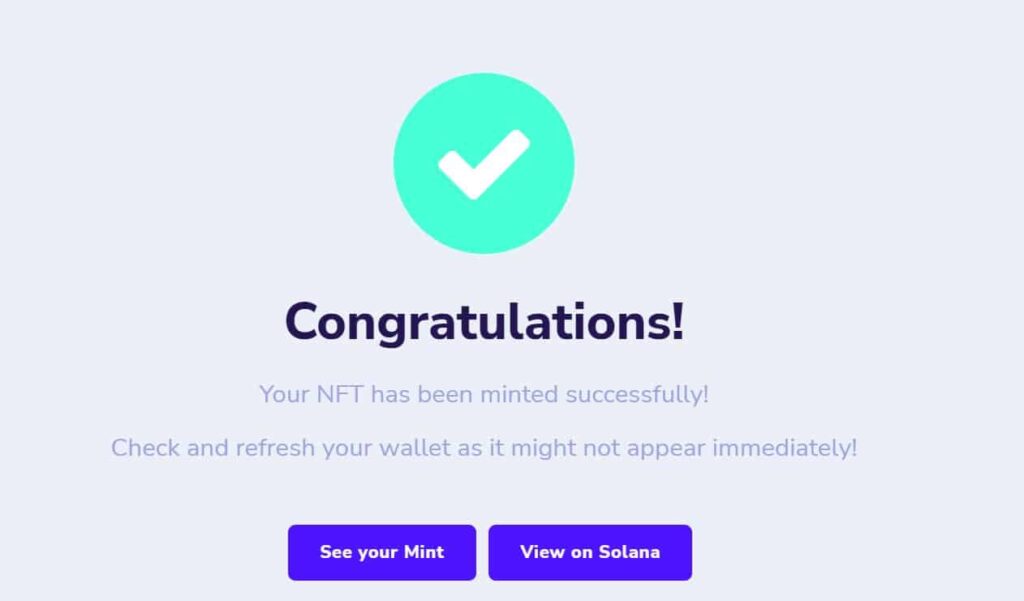This screenshot has width=1024, height=601.
Task: Select the left button labeled See your Mint
Action: pyautogui.click(x=382, y=552)
